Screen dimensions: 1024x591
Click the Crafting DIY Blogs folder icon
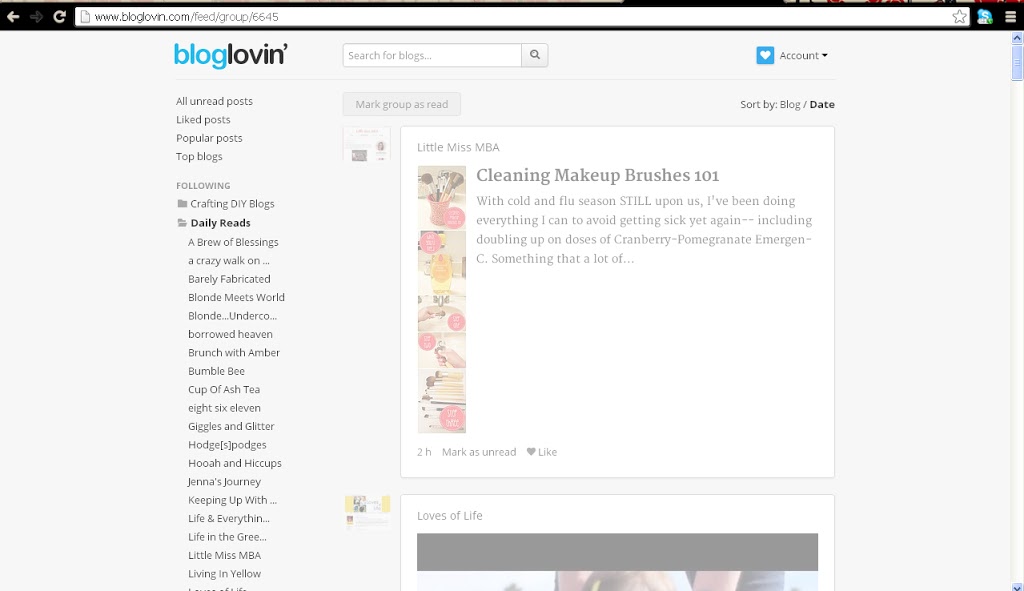(182, 204)
